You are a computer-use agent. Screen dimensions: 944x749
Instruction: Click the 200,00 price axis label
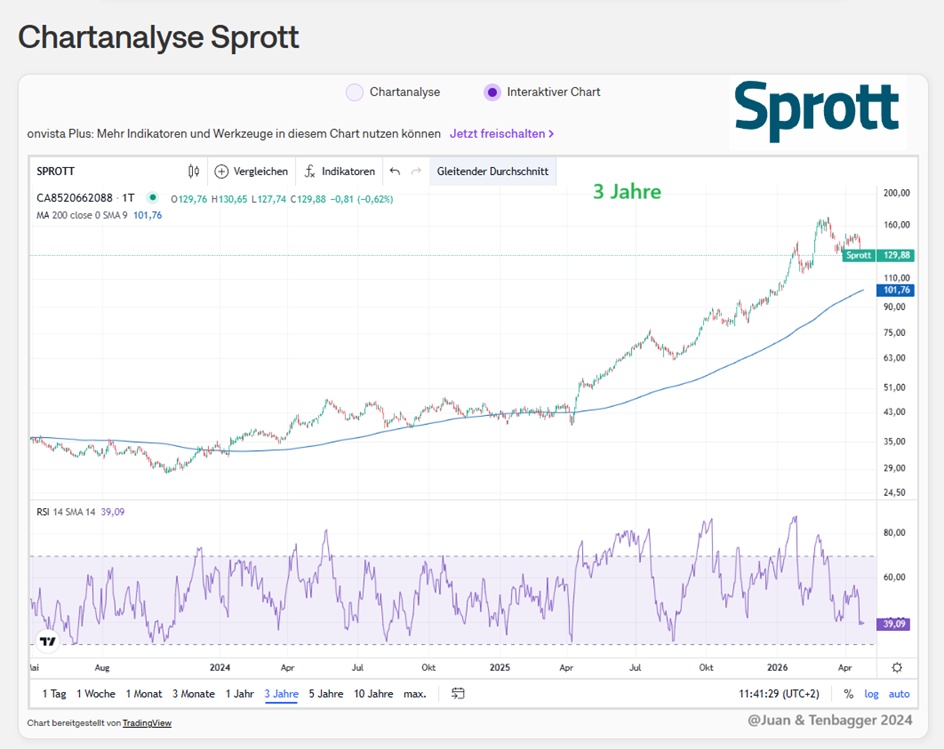(896, 193)
